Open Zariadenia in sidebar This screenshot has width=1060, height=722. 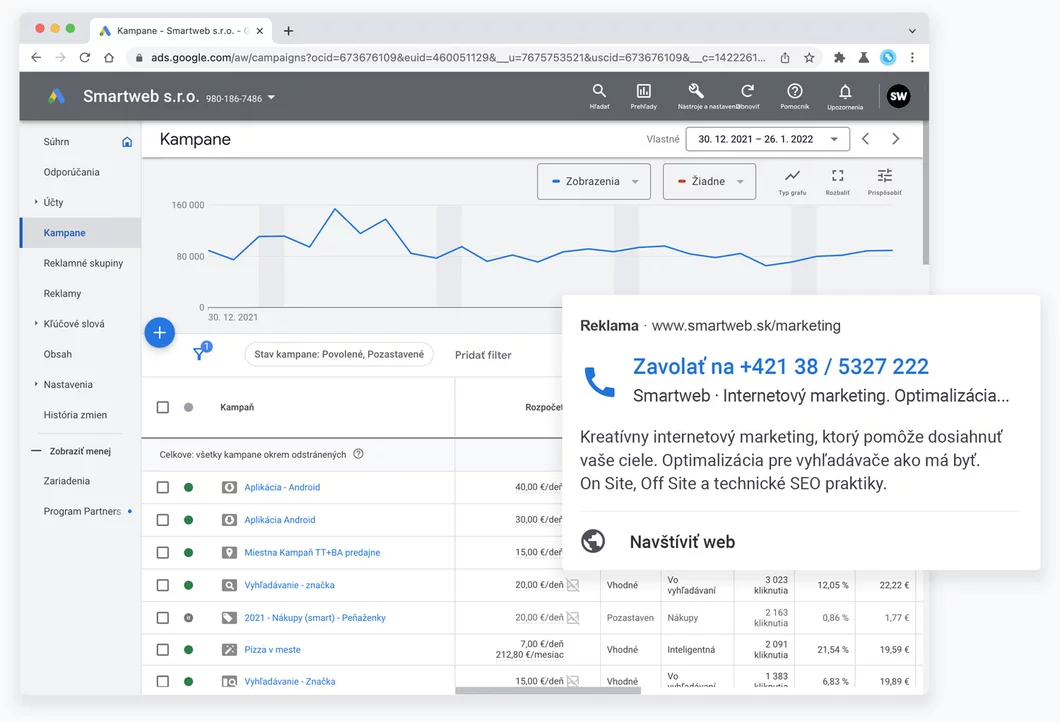coord(66,481)
